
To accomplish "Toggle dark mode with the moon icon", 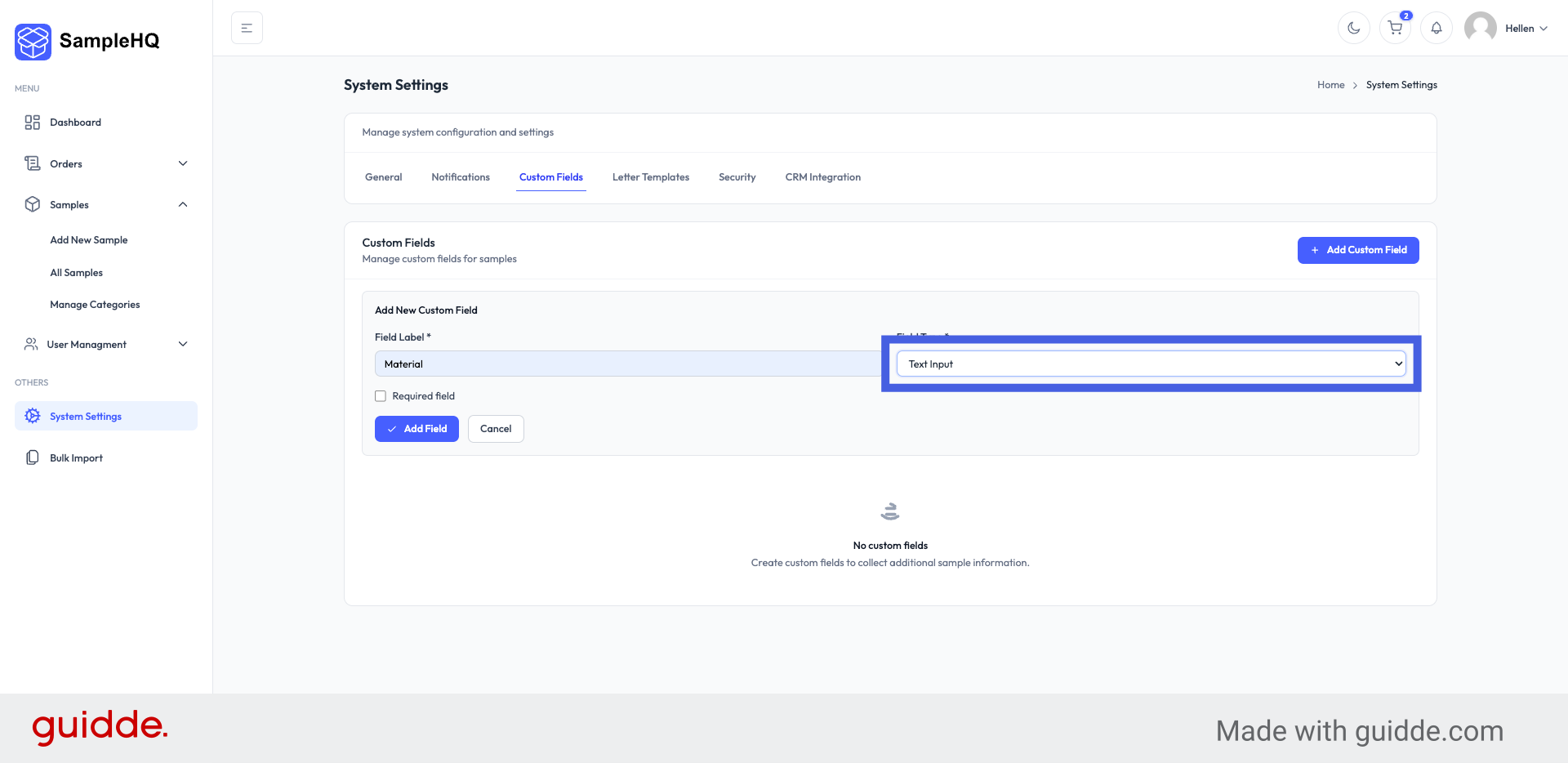I will tap(1353, 28).
